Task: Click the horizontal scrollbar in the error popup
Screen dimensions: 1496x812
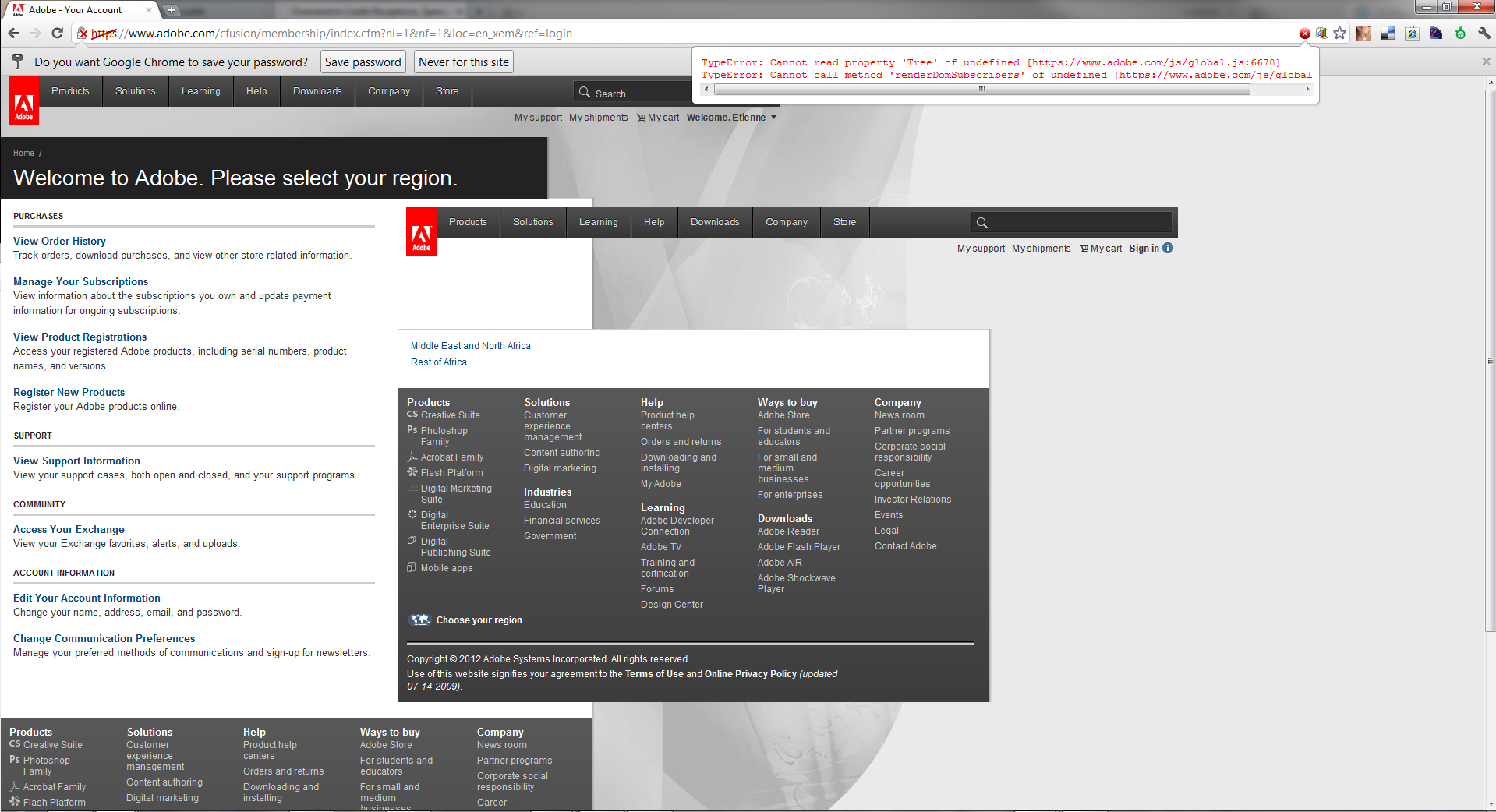Action: tap(982, 90)
